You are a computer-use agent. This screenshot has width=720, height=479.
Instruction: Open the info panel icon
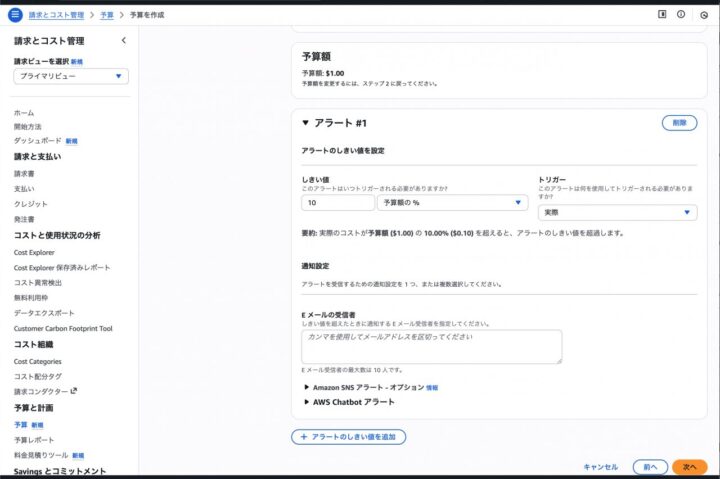tap(681, 15)
